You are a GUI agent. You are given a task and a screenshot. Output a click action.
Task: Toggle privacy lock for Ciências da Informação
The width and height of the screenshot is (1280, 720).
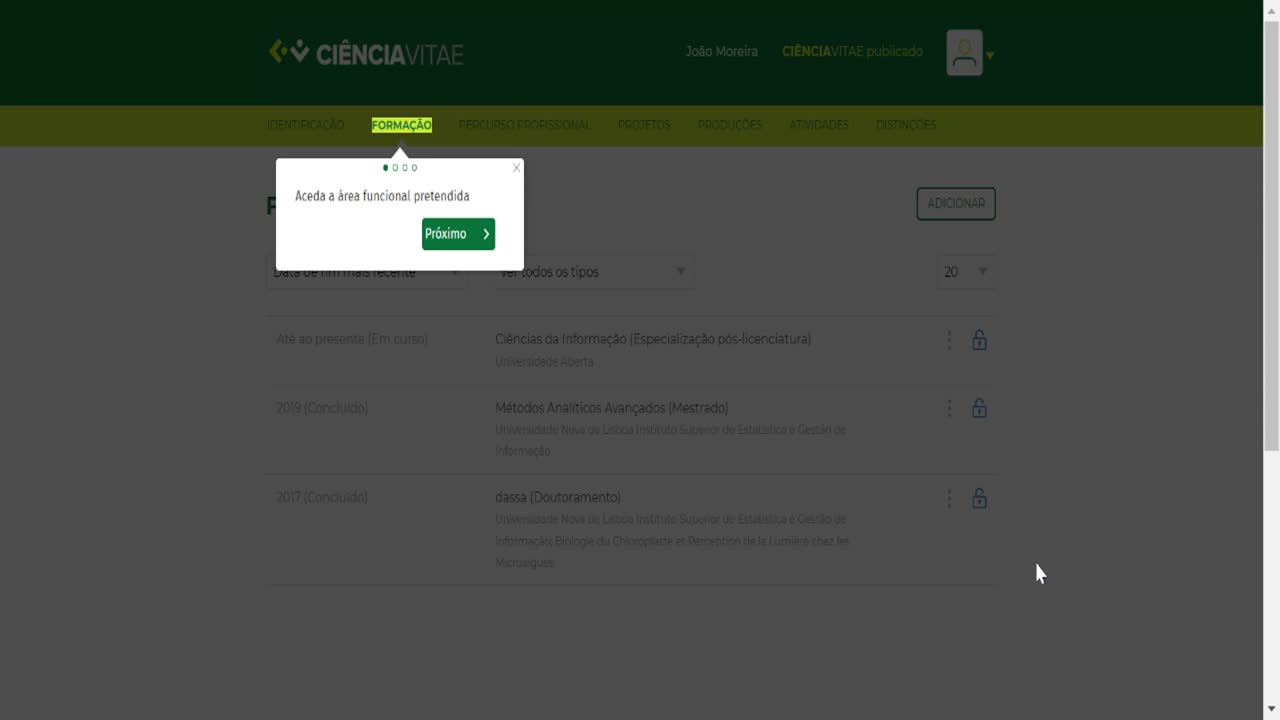(x=979, y=340)
